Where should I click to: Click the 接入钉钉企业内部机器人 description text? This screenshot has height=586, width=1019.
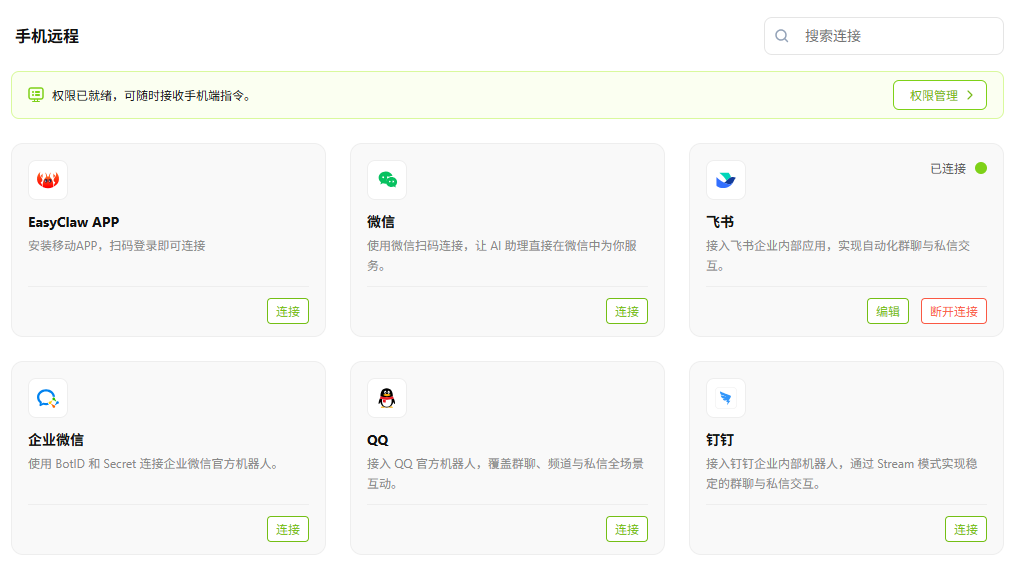[x=842, y=474]
